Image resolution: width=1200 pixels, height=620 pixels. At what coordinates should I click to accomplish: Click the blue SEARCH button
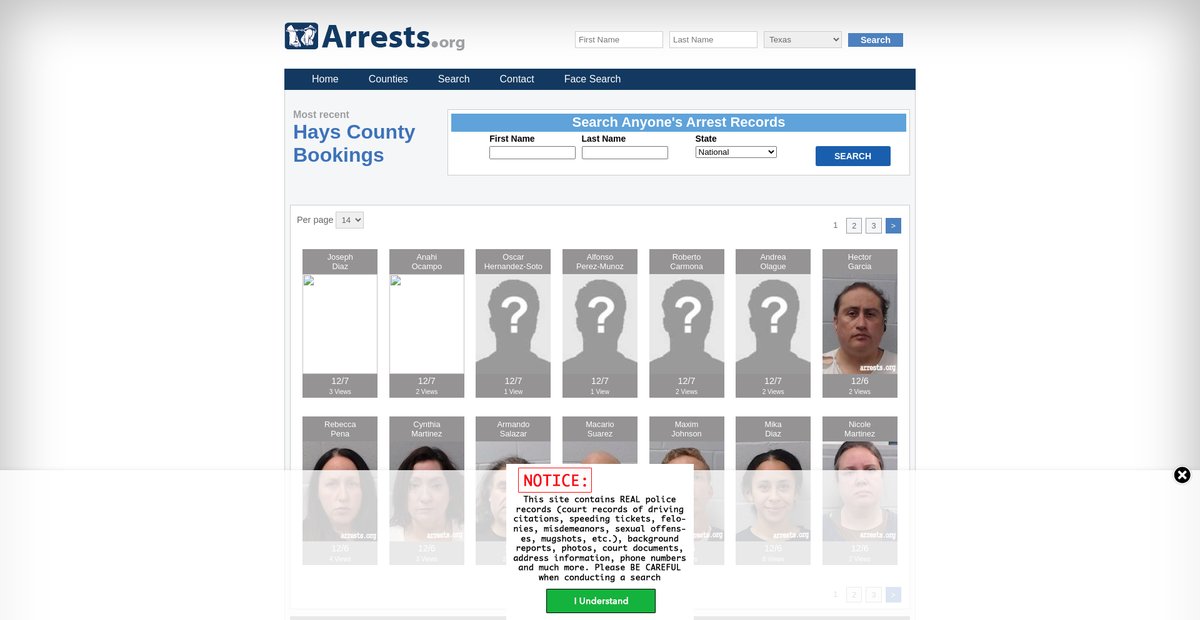point(853,156)
